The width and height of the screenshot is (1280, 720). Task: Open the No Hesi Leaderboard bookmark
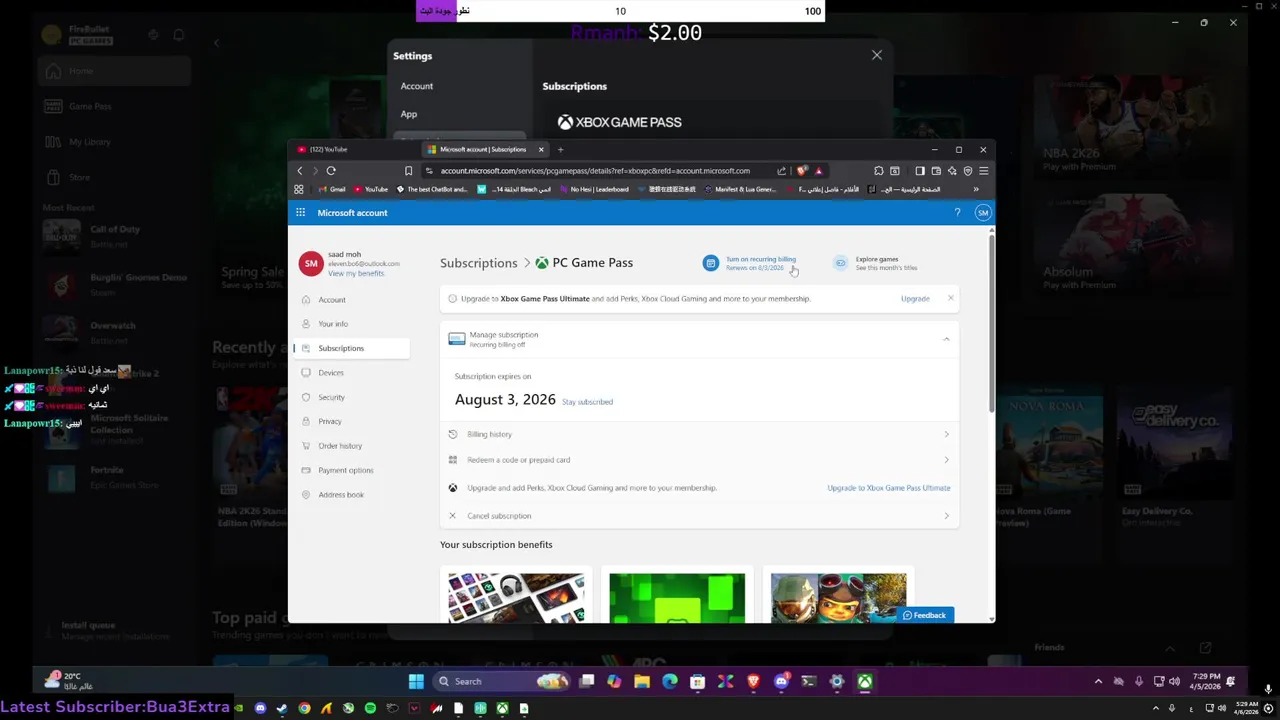[594, 189]
